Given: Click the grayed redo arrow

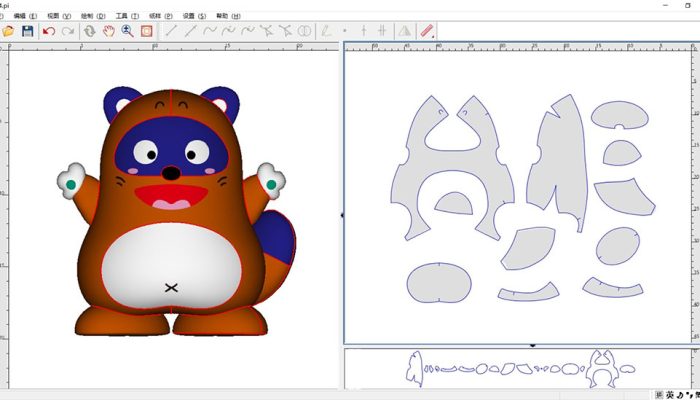Looking at the screenshot, I should tap(68, 31).
